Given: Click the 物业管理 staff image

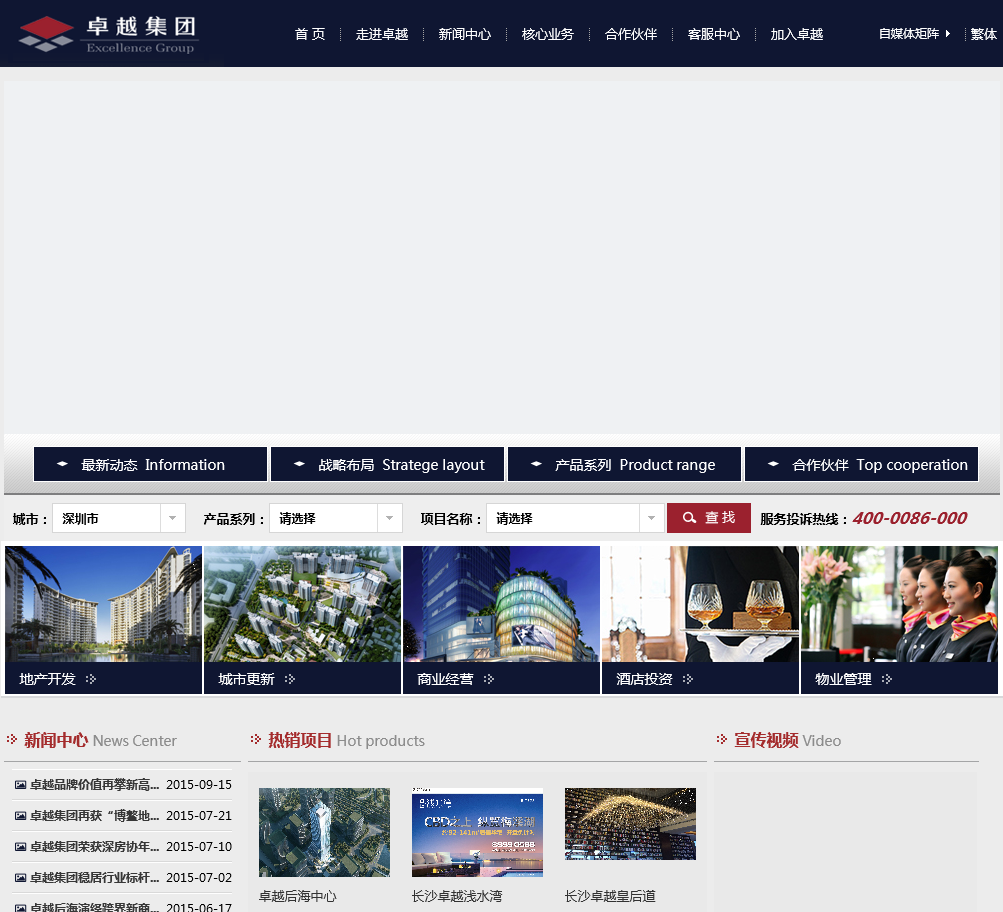Looking at the screenshot, I should point(899,604).
